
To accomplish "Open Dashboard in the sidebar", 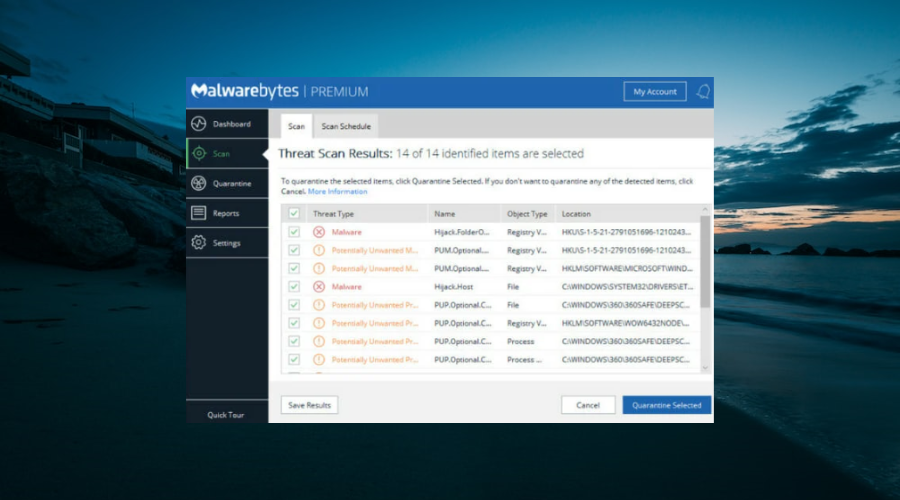I will click(x=227, y=123).
